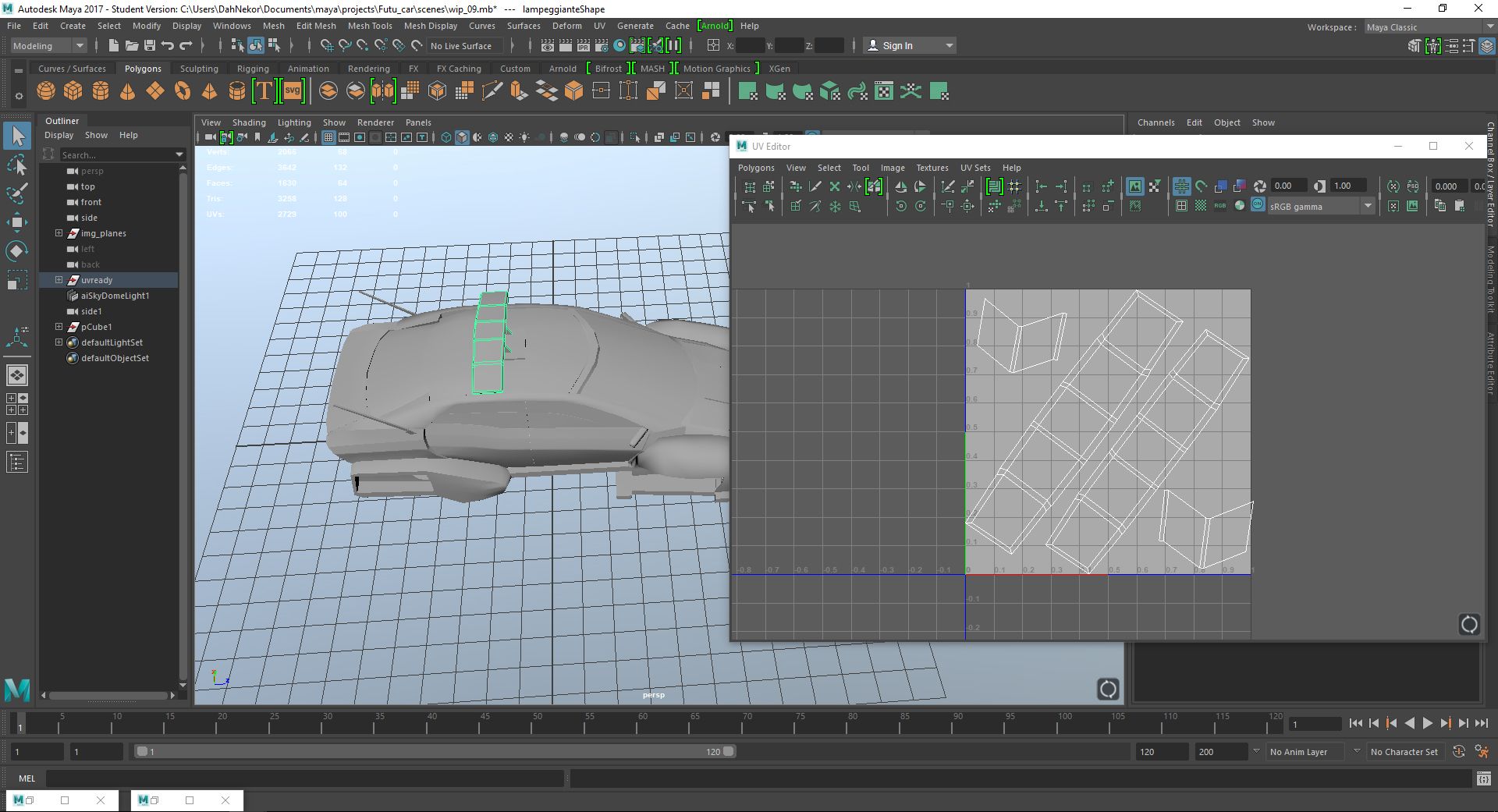Click the green X icon in UV Editor toolbar
The width and height of the screenshot is (1498, 812).
pyautogui.click(x=835, y=186)
